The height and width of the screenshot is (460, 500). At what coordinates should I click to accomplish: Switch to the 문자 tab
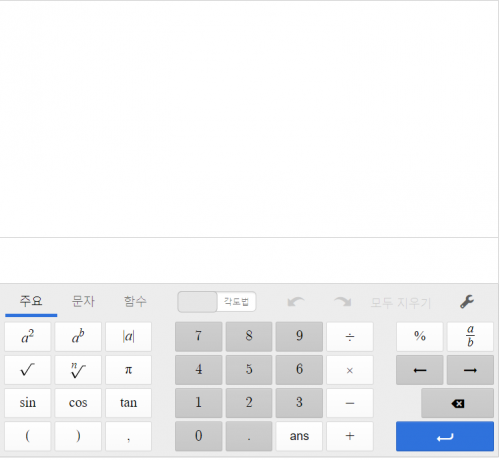[x=83, y=301]
